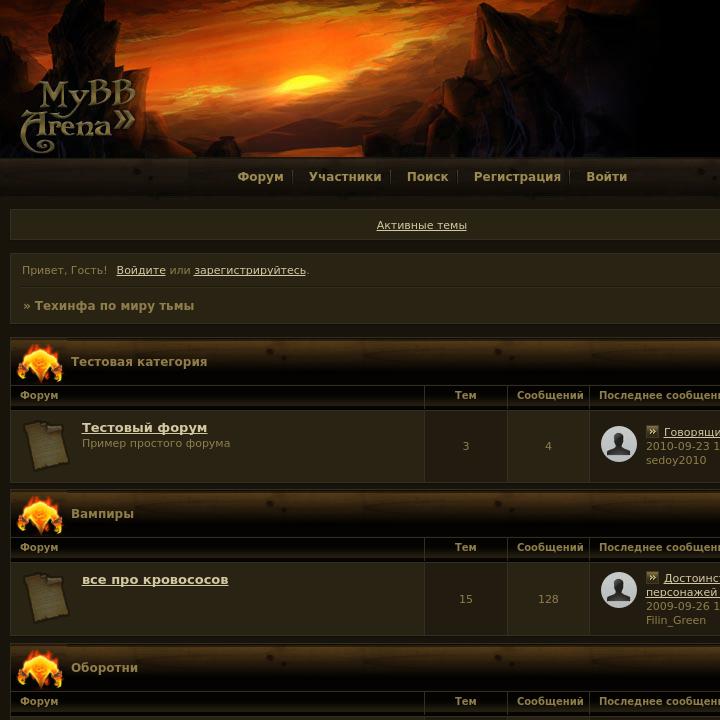Click the sedoy2010 last-post avatar
Screen dimensions: 720x720
click(619, 444)
